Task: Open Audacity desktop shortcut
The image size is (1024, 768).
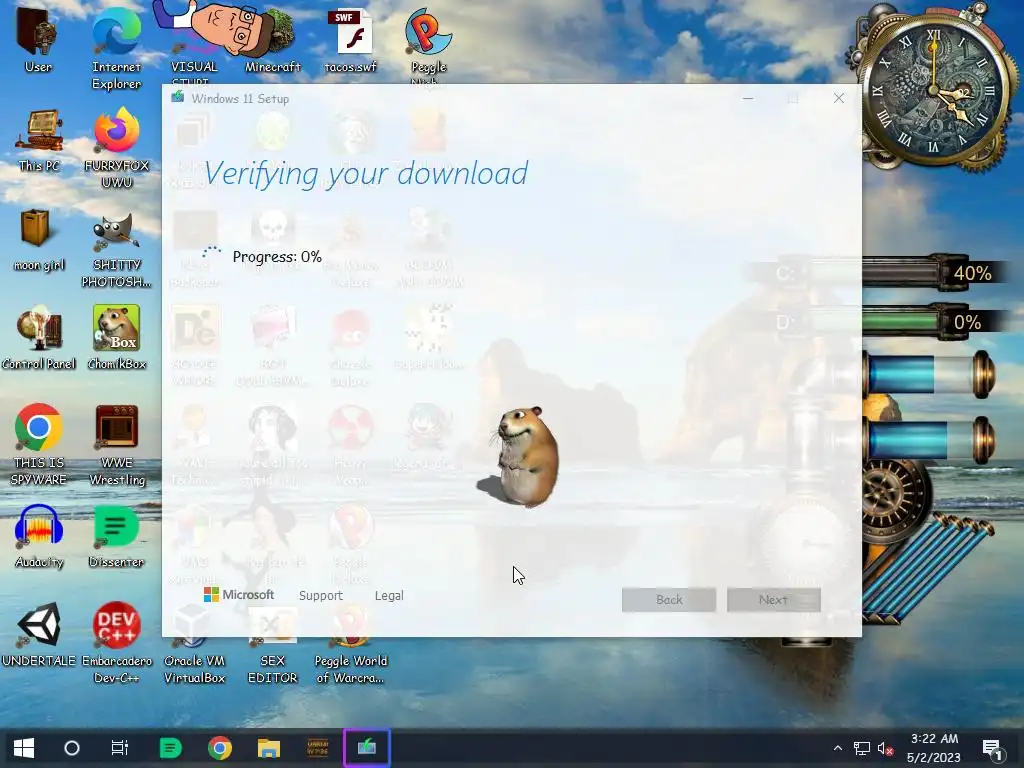Action: pos(39,537)
